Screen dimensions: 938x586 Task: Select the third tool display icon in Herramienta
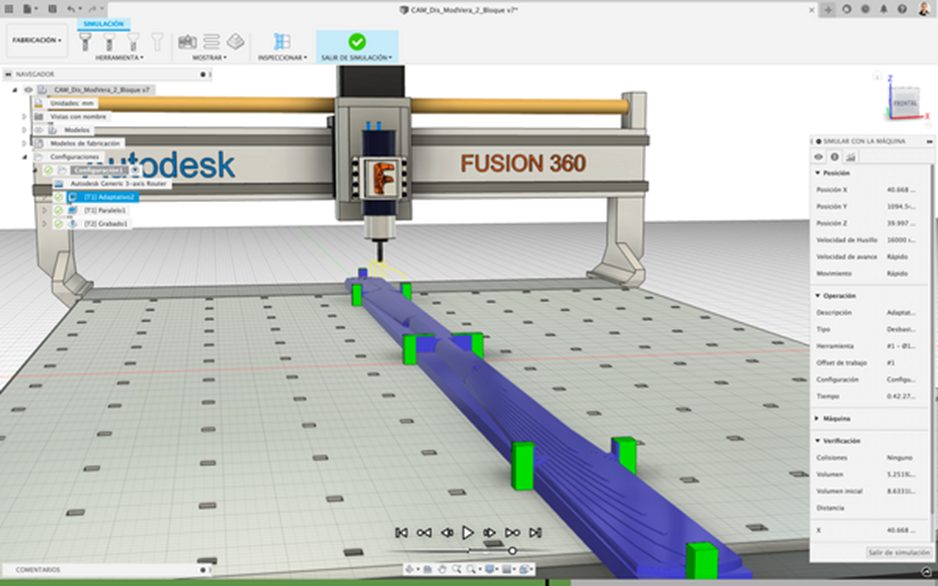[x=133, y=42]
